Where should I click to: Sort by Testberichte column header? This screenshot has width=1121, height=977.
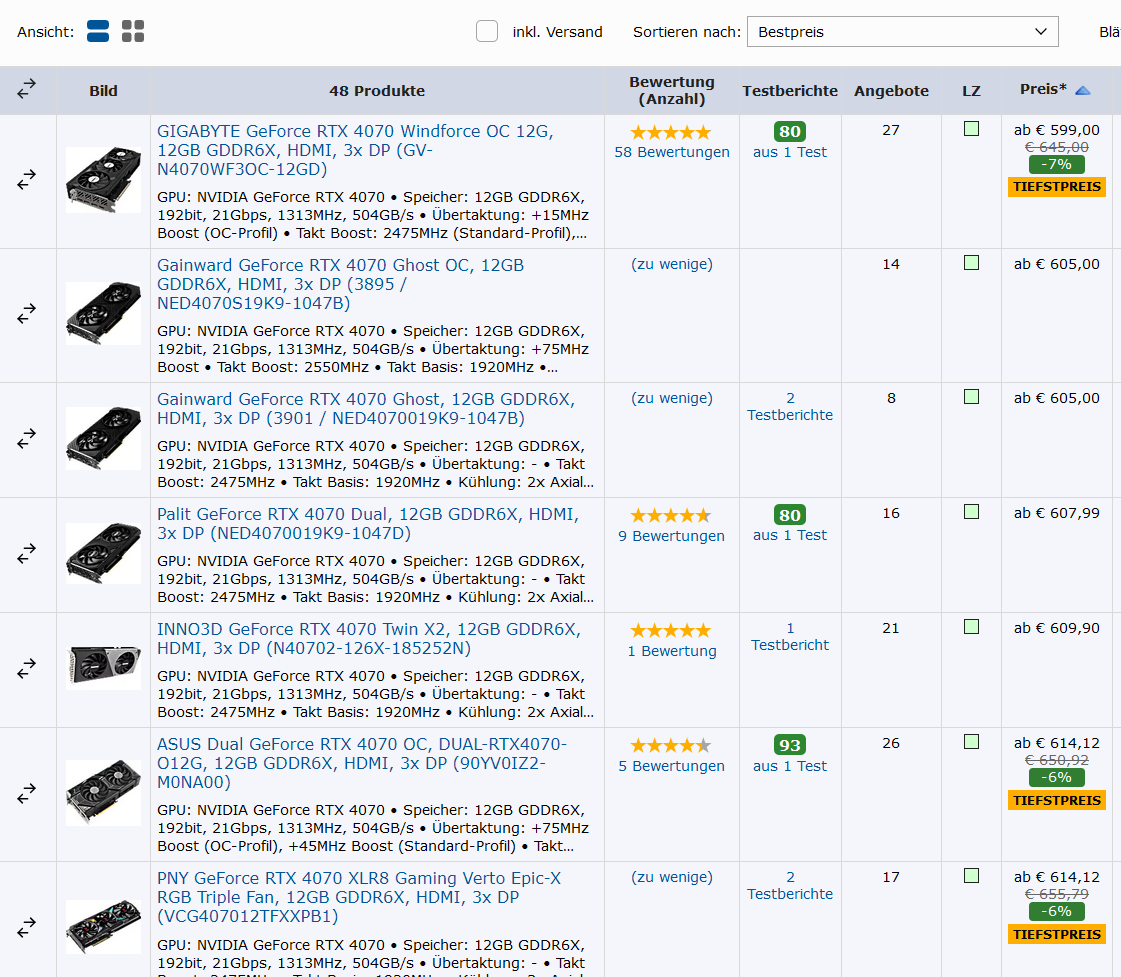pos(789,91)
